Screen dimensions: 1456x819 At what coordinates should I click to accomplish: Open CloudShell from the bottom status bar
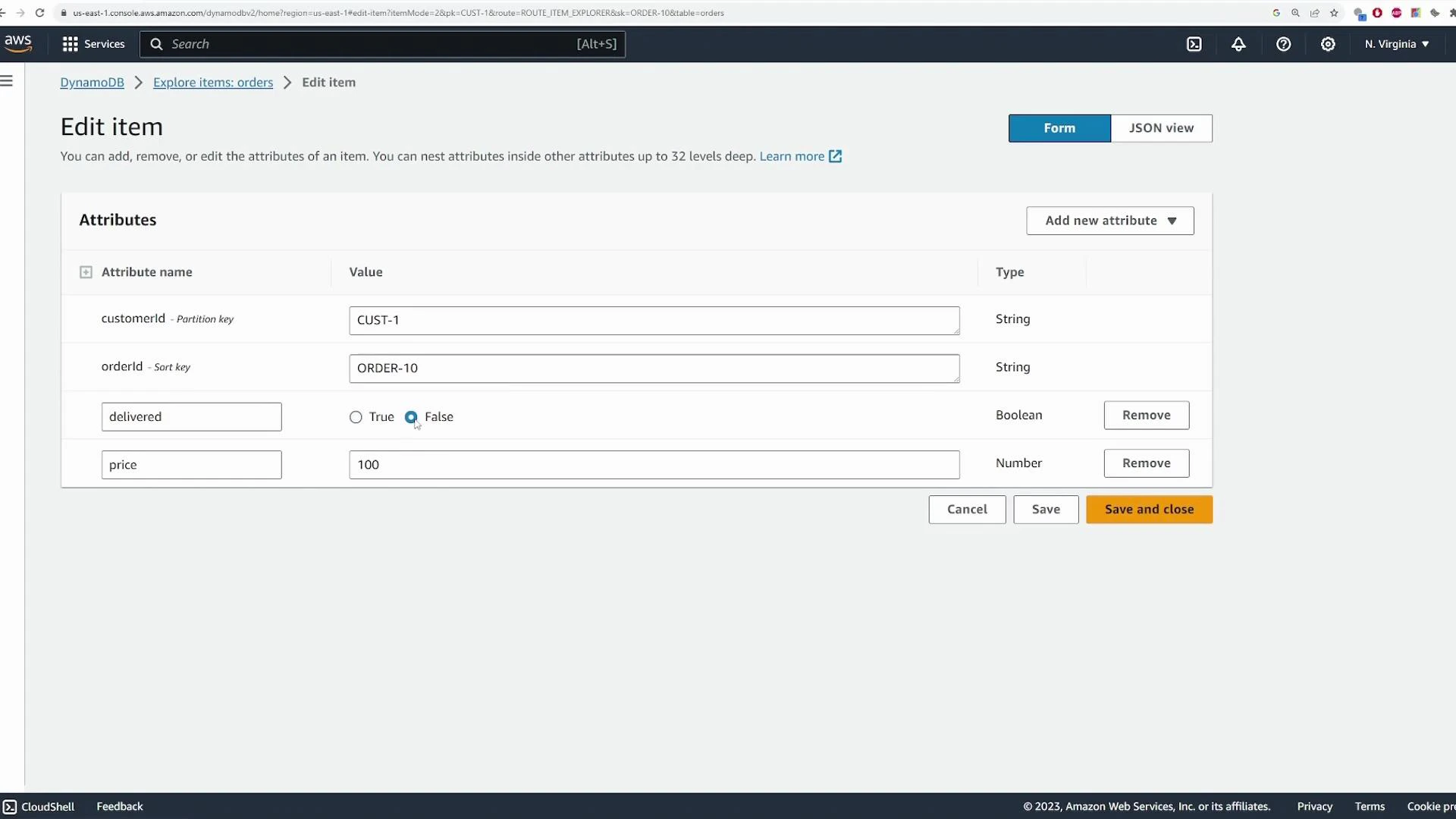[39, 806]
